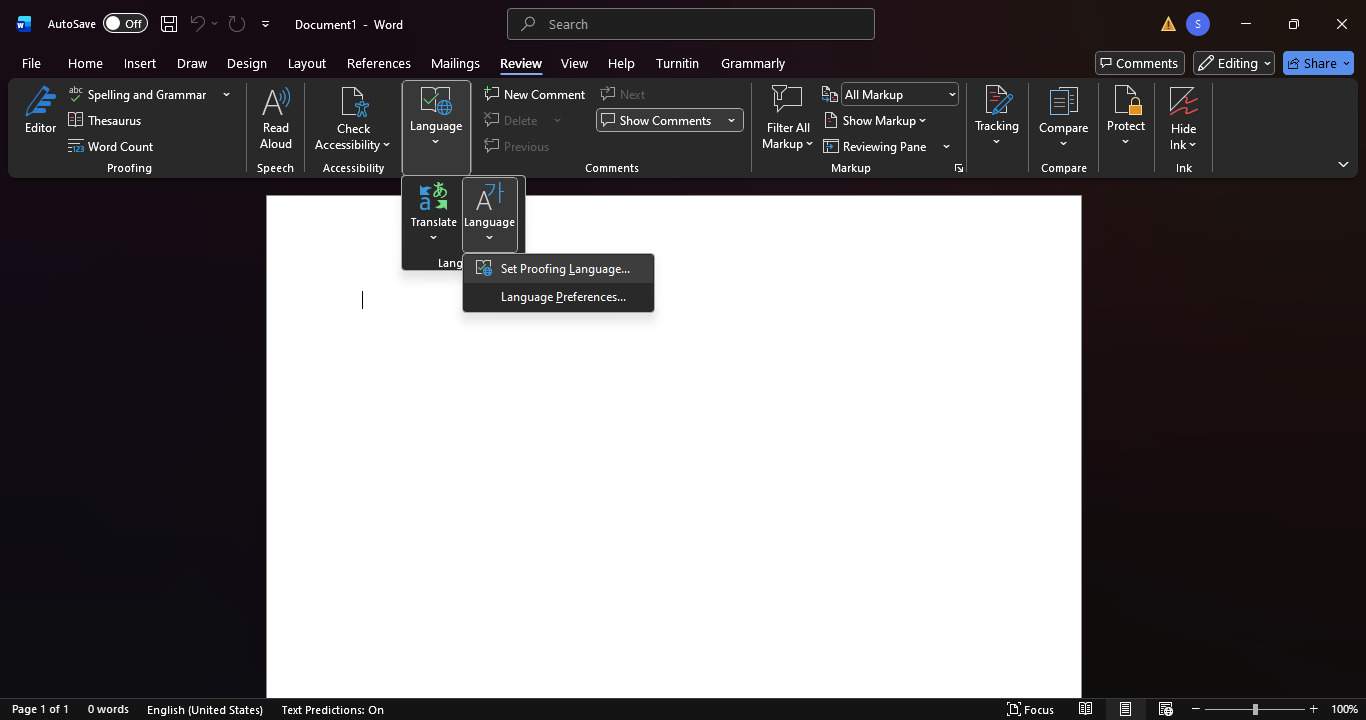
Task: Click the Hide Ink button
Action: coord(1184,118)
